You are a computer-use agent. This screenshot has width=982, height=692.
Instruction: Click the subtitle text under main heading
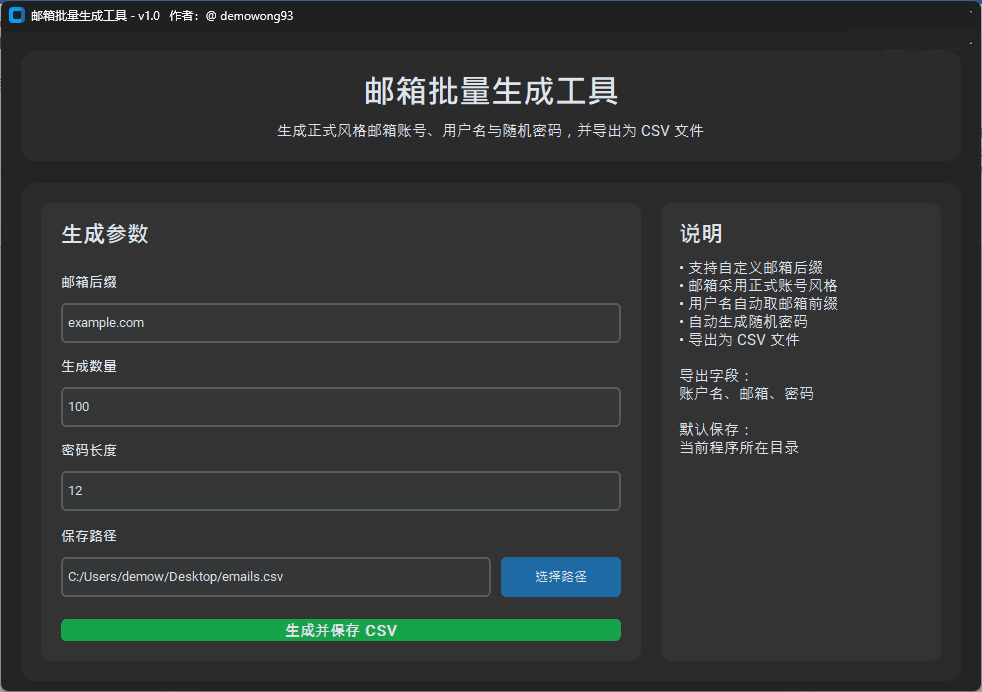click(x=490, y=131)
